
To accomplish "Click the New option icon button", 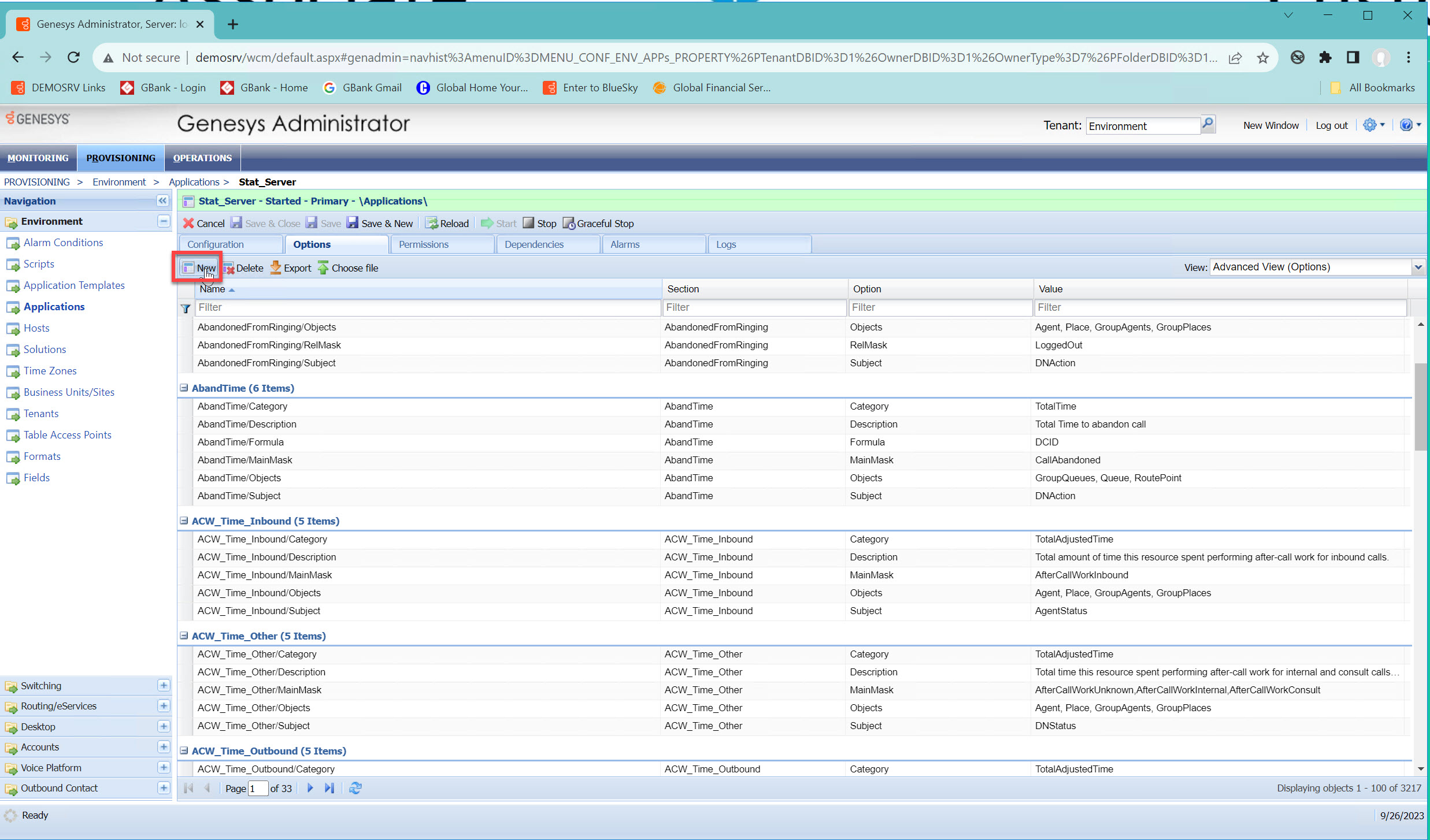I will pos(198,267).
